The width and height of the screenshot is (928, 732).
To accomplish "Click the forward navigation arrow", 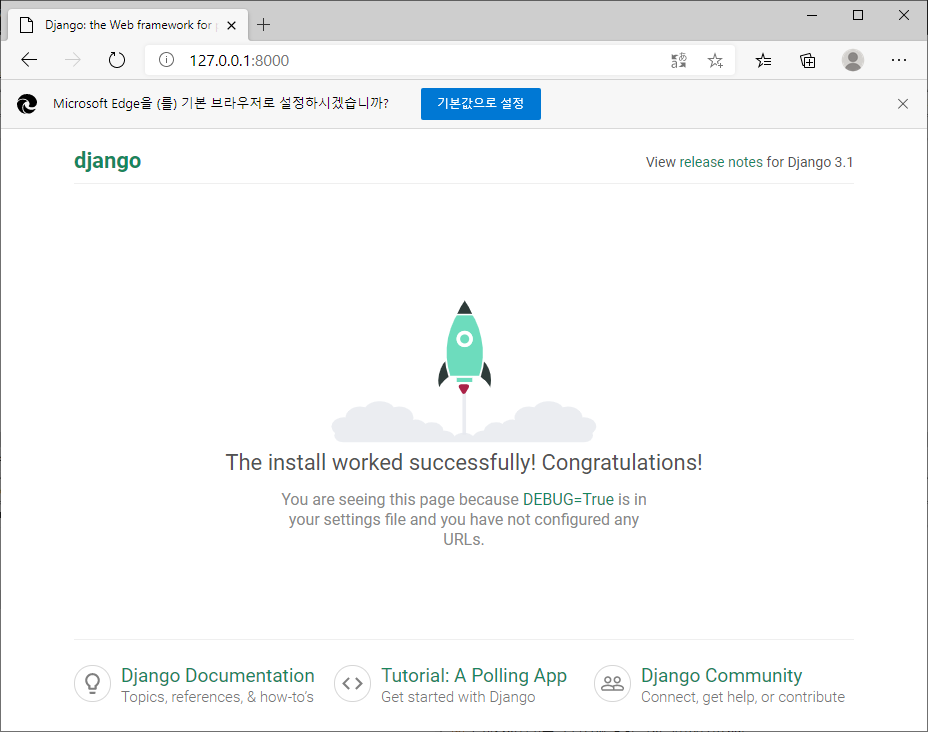I will pos(73,60).
